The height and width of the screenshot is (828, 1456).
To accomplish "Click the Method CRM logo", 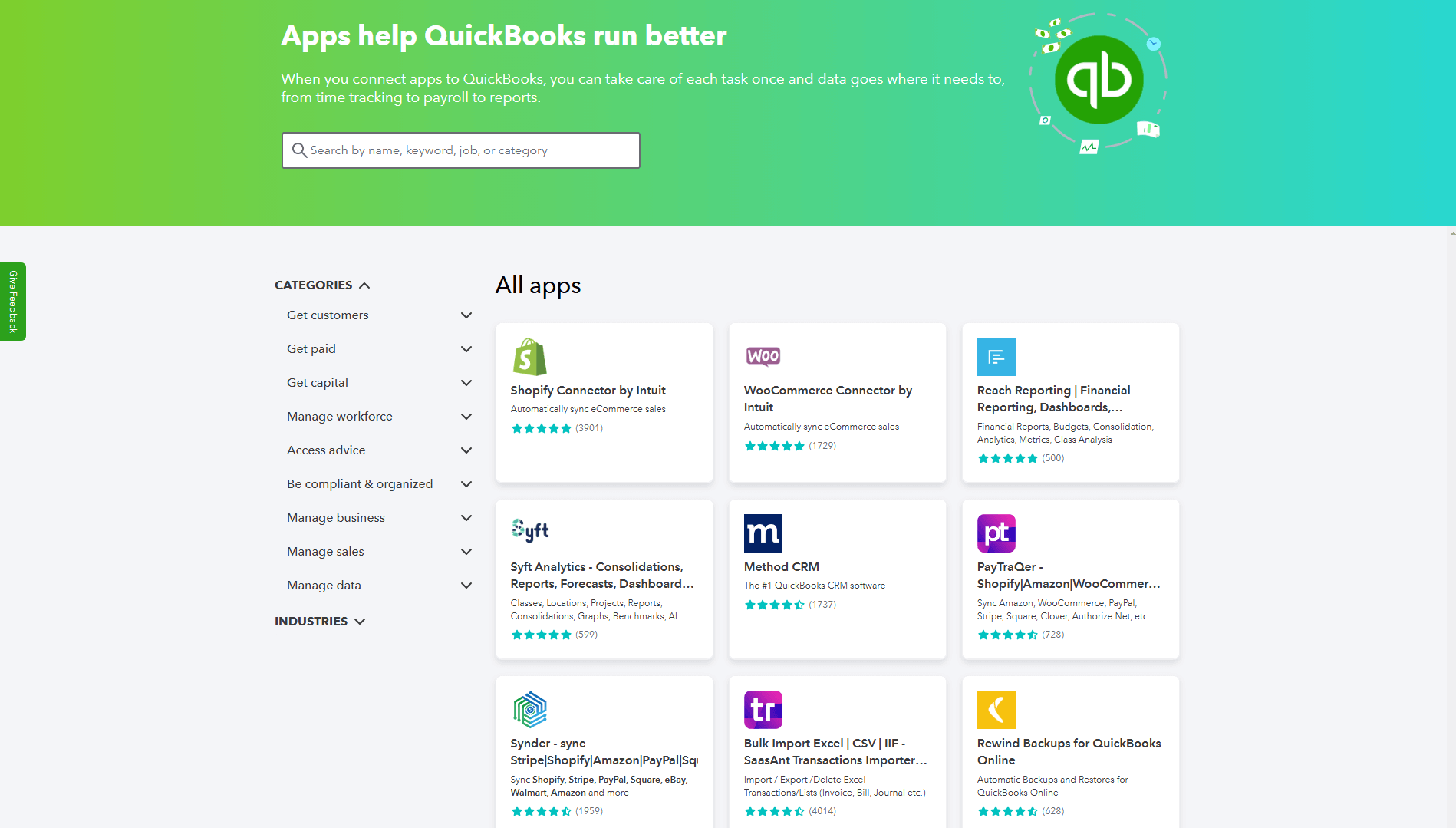I will click(763, 533).
